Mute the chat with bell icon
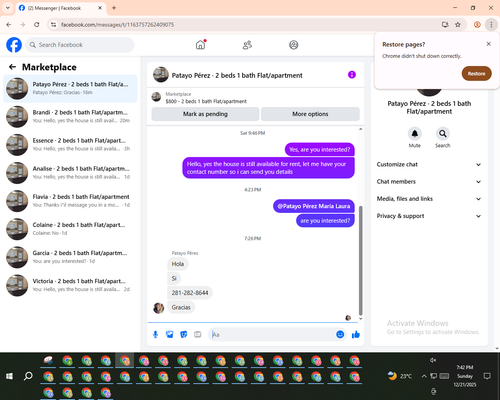 [x=415, y=134]
